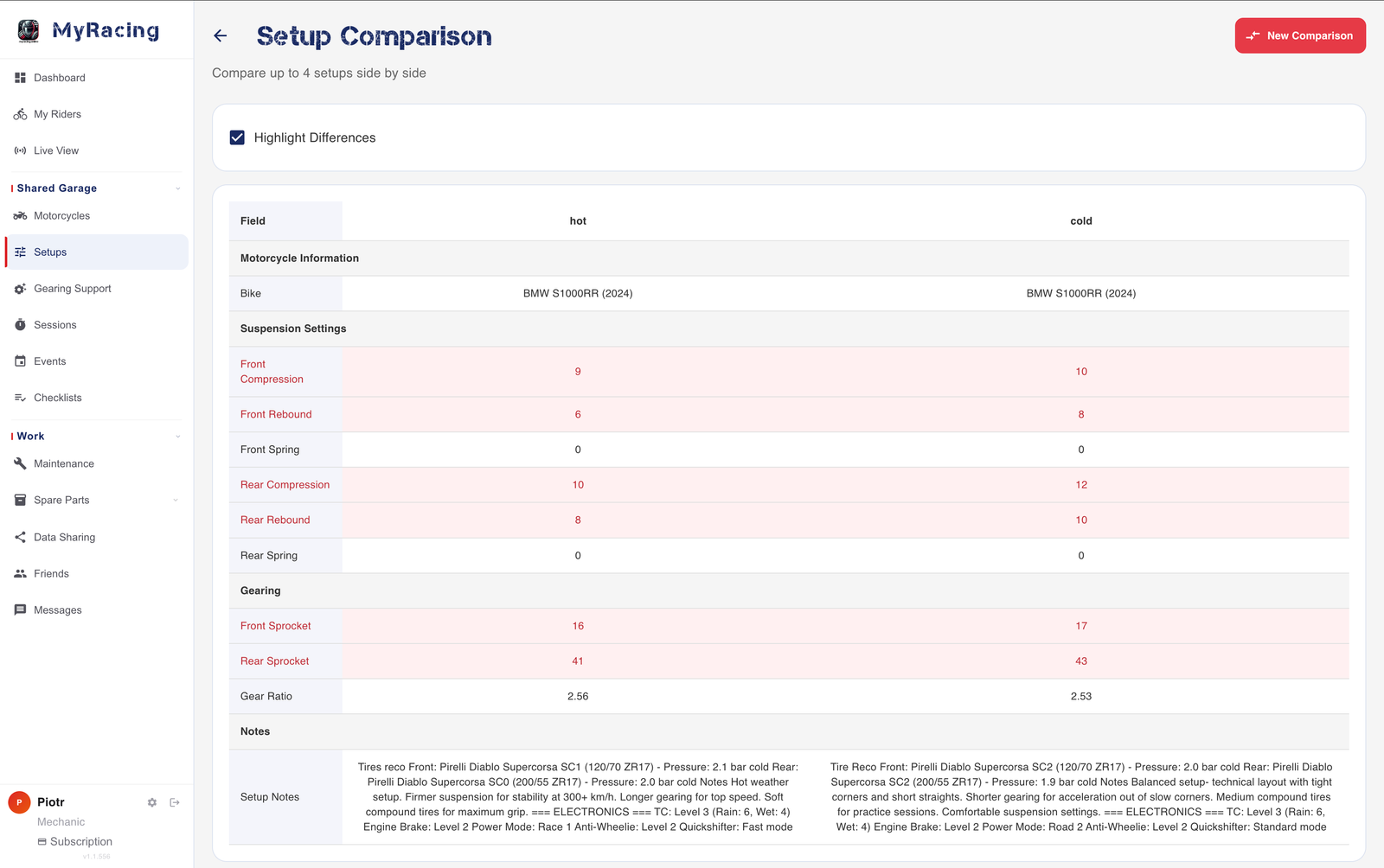The height and width of the screenshot is (868, 1384).
Task: Collapse the Work section chevron
Action: pos(178,437)
